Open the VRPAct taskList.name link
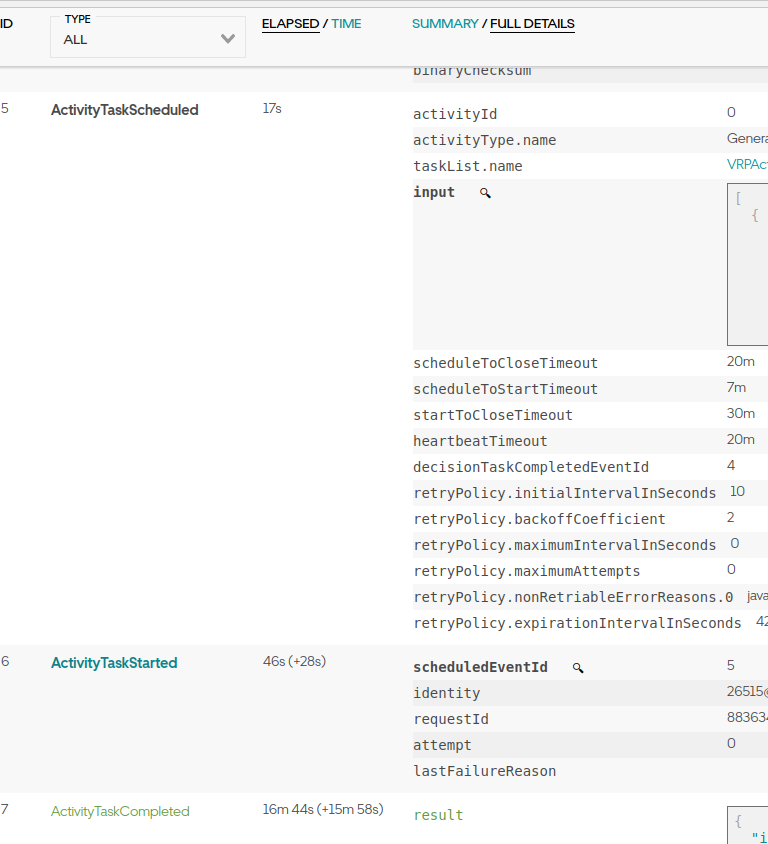Viewport: 768px width, 844px height. click(x=747, y=165)
